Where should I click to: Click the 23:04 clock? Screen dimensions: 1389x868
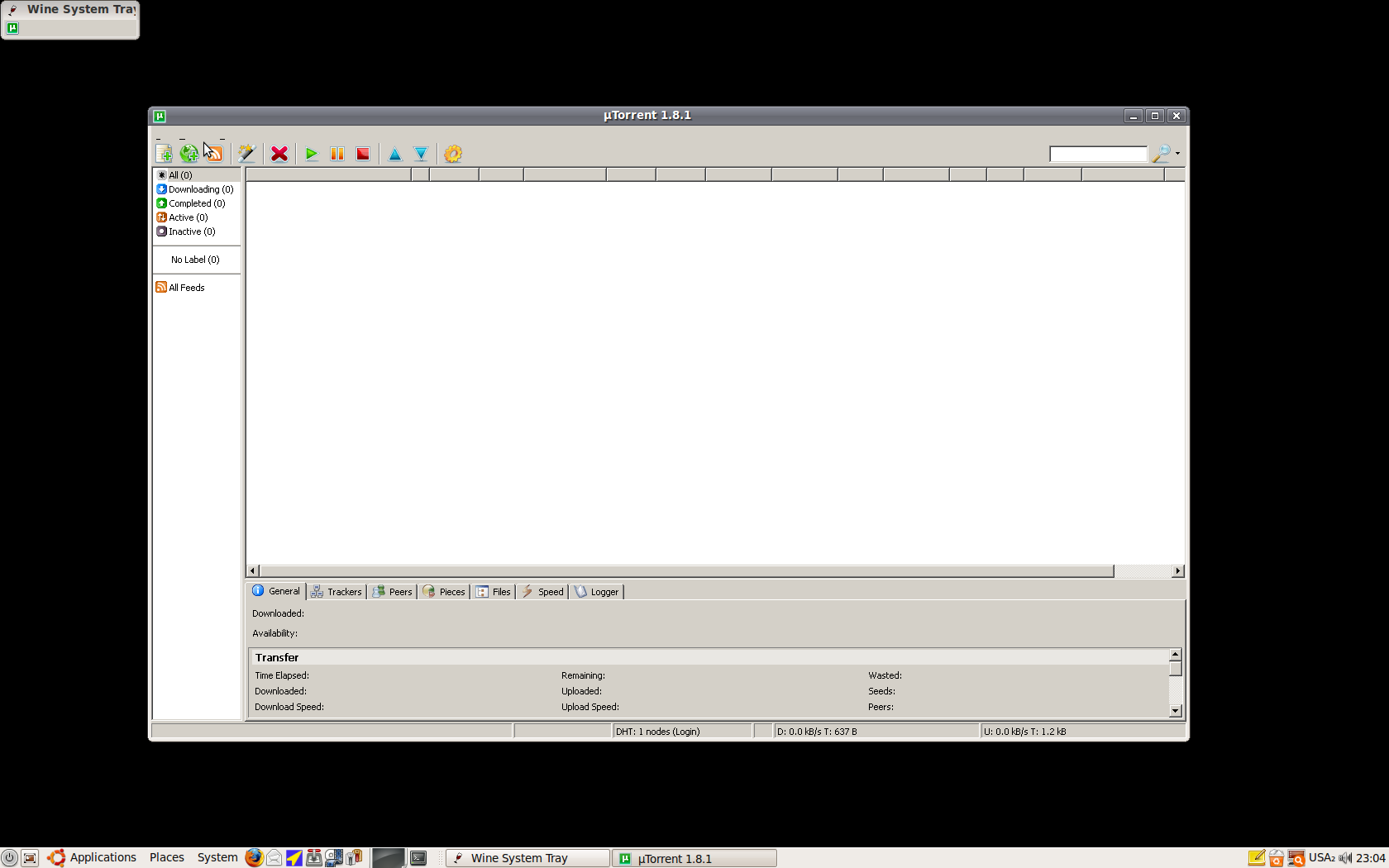point(1371,858)
